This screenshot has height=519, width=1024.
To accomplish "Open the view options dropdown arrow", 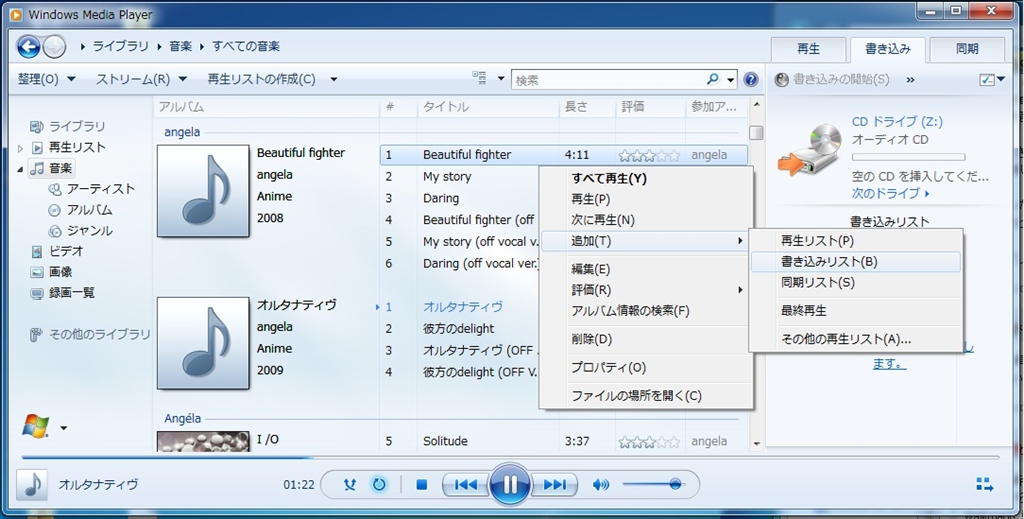I will (501, 79).
